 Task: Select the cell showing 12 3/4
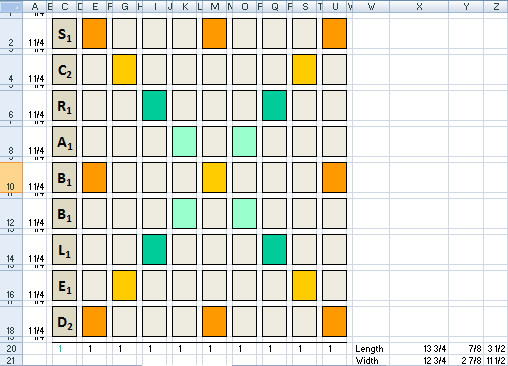coord(419,360)
